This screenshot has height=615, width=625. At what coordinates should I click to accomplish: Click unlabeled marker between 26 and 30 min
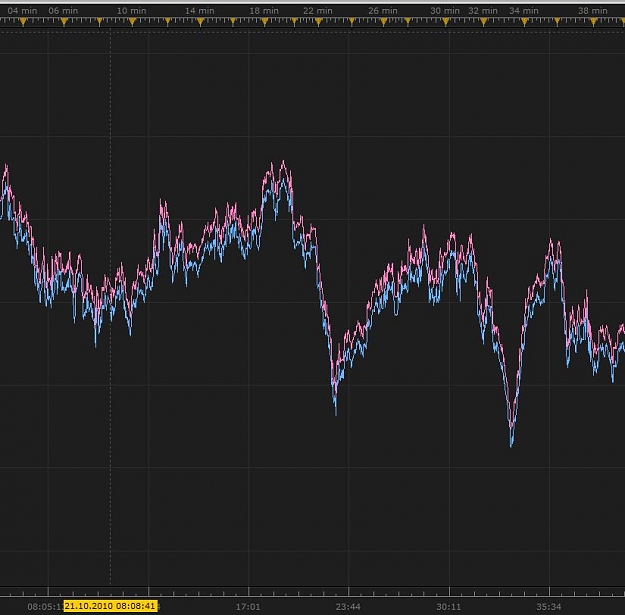(408, 22)
